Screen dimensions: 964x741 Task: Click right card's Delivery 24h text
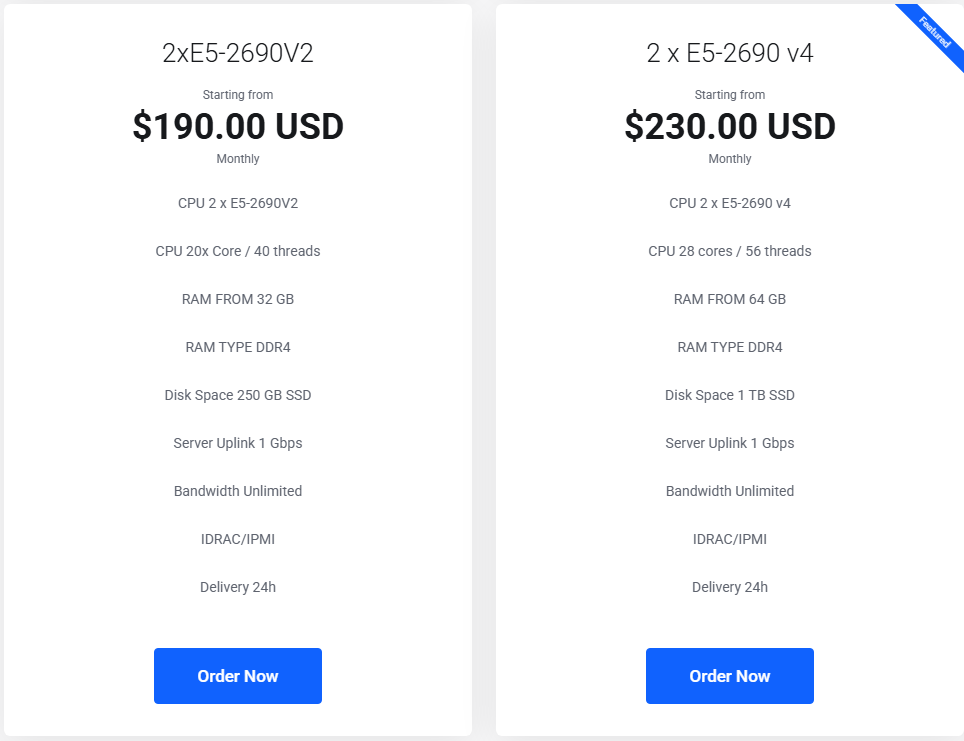(730, 587)
